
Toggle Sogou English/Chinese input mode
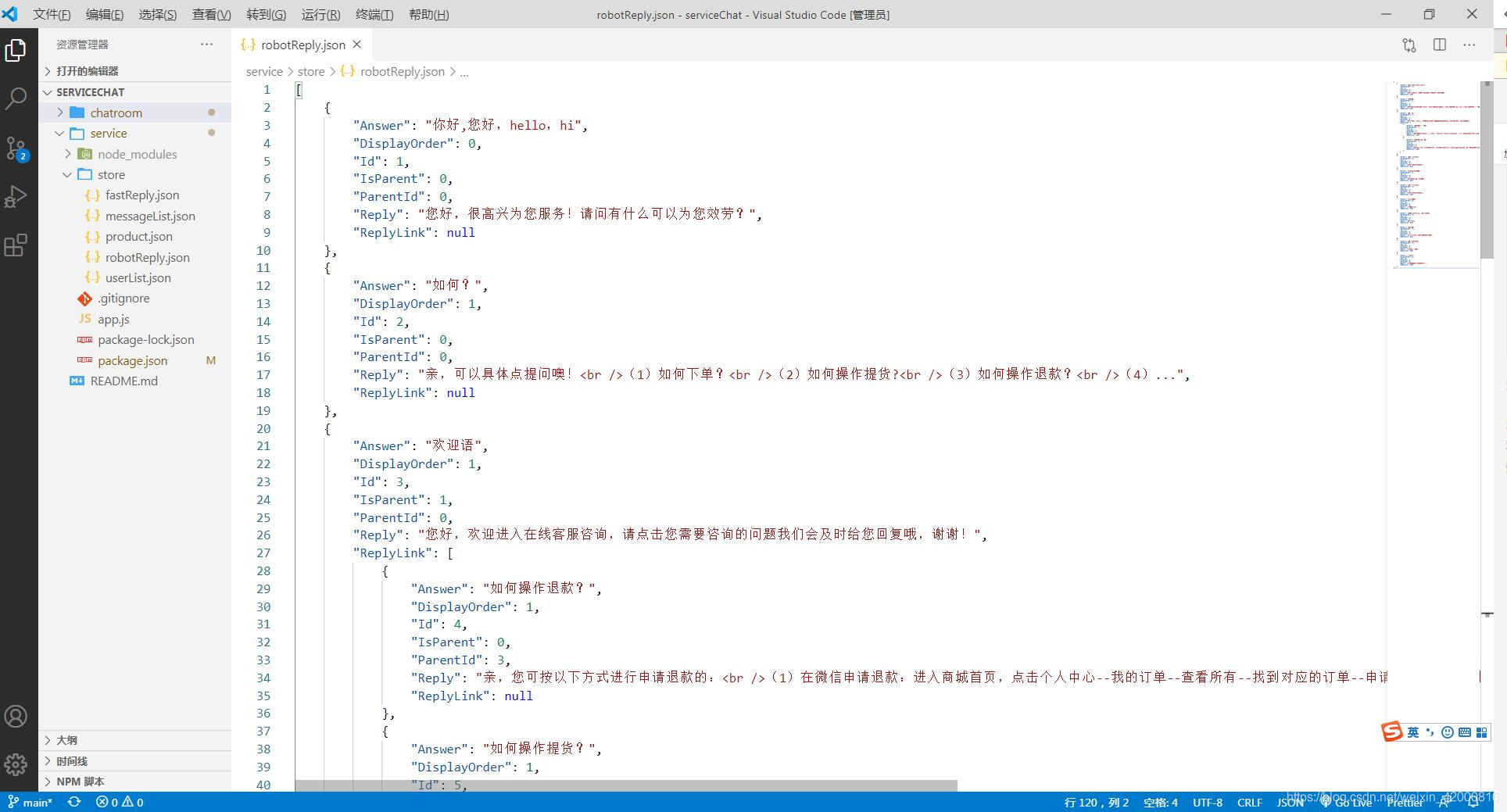pyautogui.click(x=1413, y=732)
